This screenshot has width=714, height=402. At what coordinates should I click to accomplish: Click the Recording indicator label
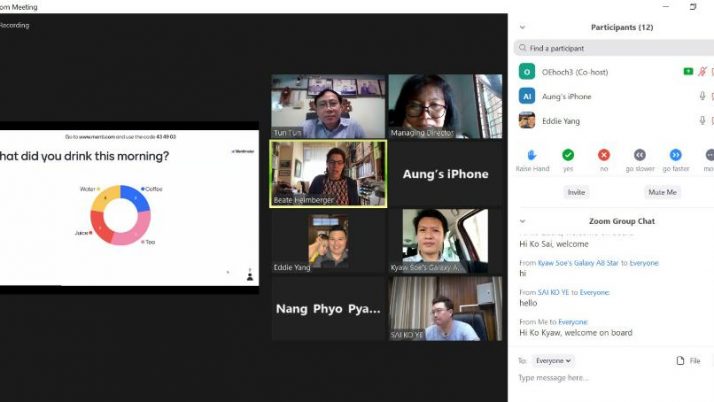[15, 25]
